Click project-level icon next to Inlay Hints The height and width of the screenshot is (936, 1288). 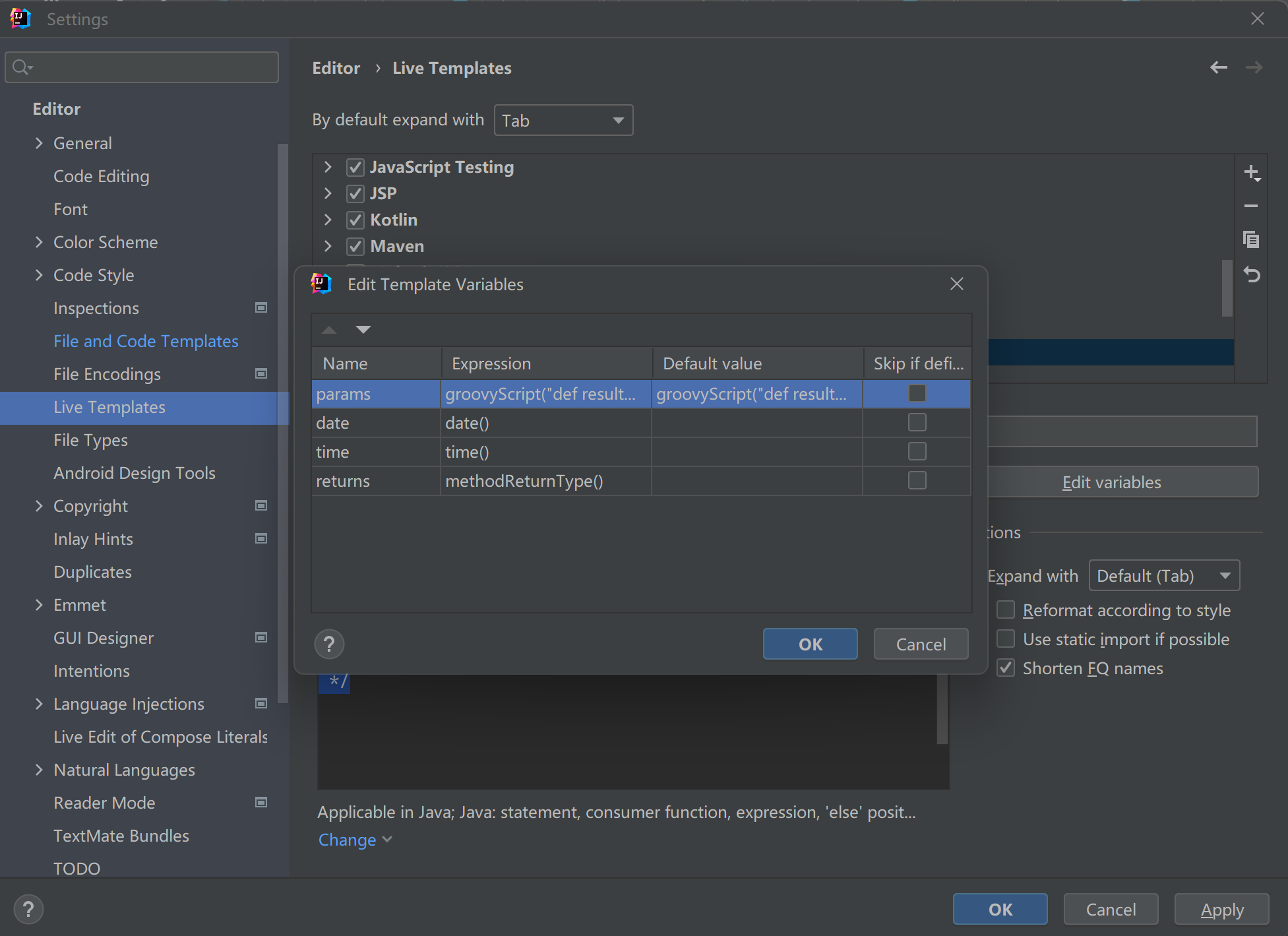[x=261, y=538]
